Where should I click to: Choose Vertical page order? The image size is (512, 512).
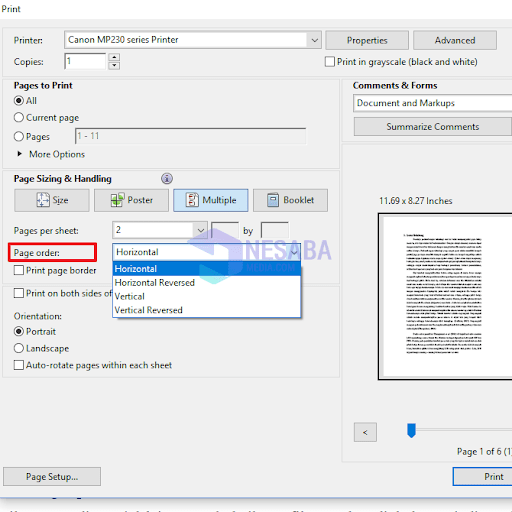pyautogui.click(x=207, y=296)
